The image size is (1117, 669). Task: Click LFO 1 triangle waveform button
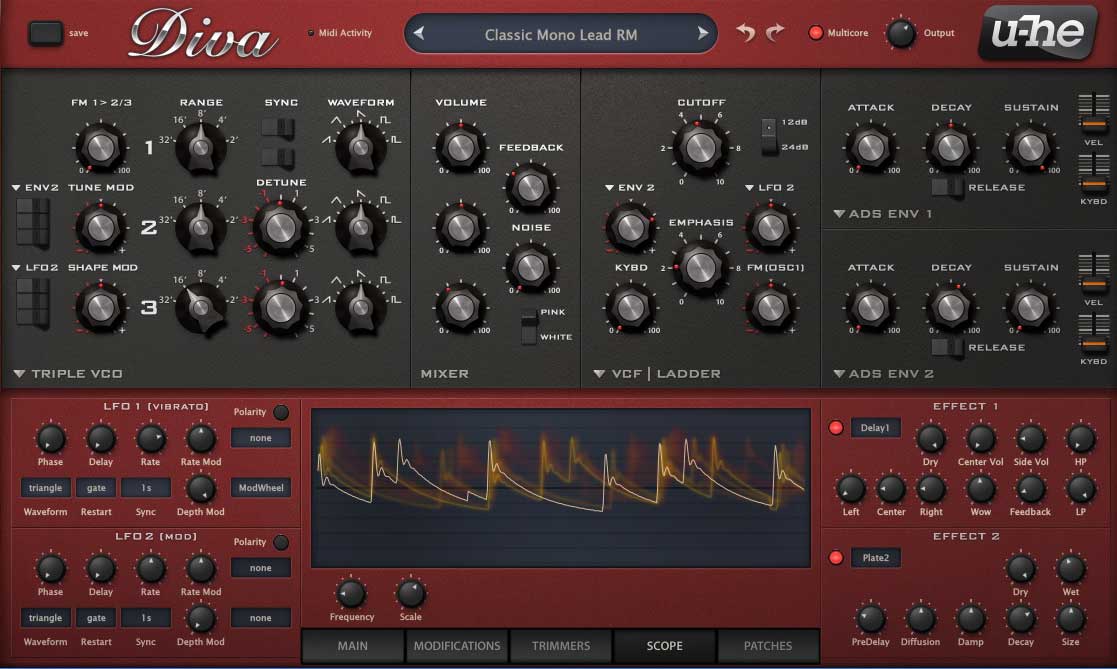pyautogui.click(x=46, y=488)
